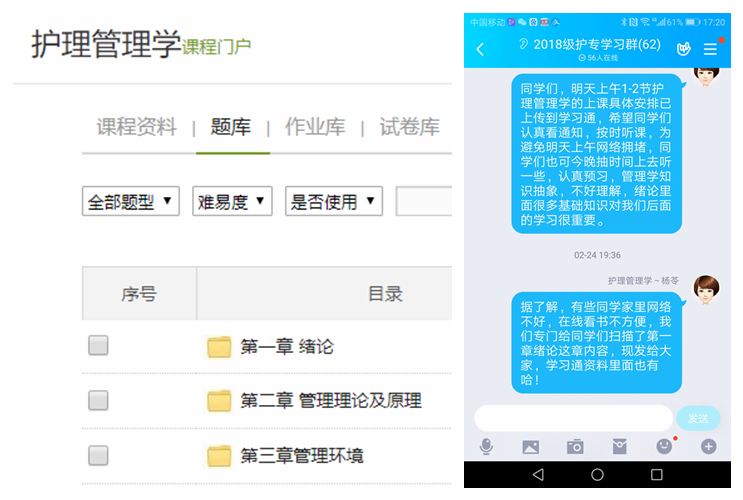Tap the plus icon for more options
The height and width of the screenshot is (500, 743).
[x=708, y=446]
